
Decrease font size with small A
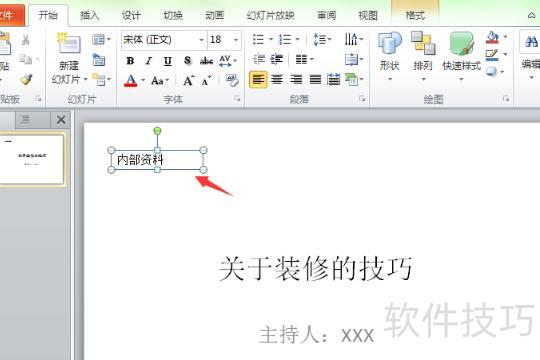tap(206, 81)
